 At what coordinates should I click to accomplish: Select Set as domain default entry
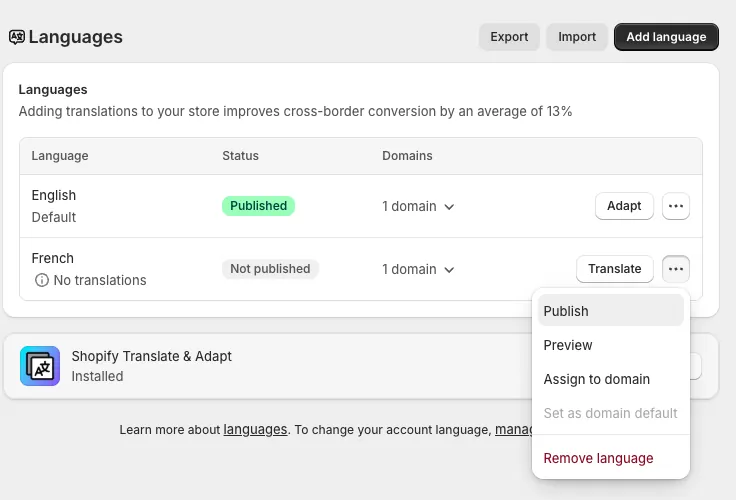click(x=610, y=413)
